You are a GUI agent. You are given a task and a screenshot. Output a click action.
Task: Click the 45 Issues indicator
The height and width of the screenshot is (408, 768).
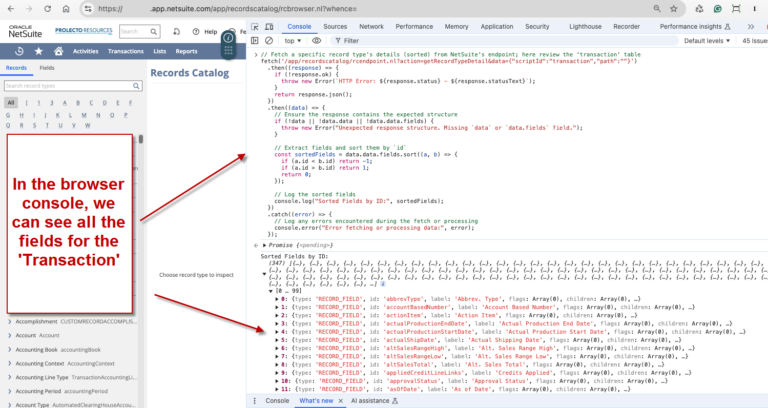[x=754, y=41]
